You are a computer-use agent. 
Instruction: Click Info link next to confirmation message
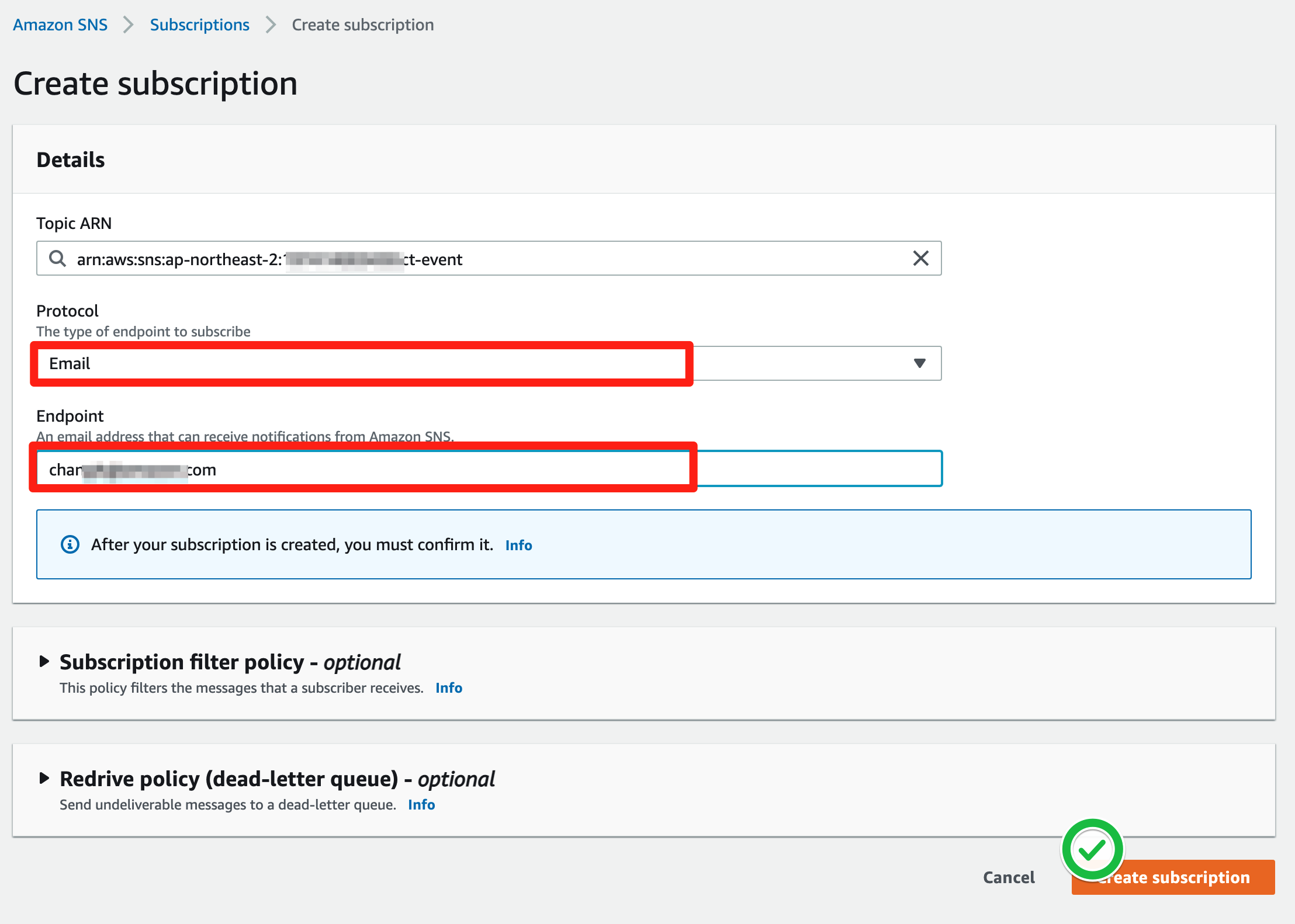pyautogui.click(x=518, y=545)
